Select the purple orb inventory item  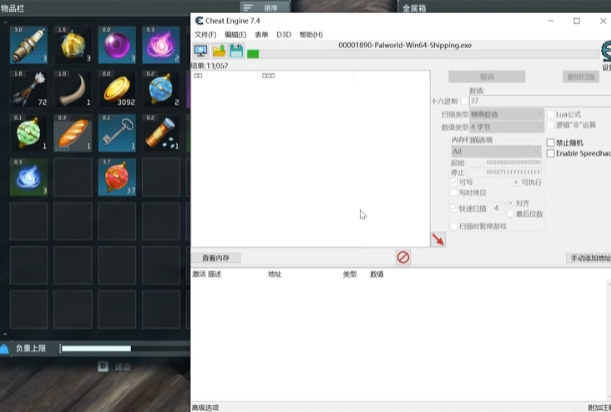[117, 45]
